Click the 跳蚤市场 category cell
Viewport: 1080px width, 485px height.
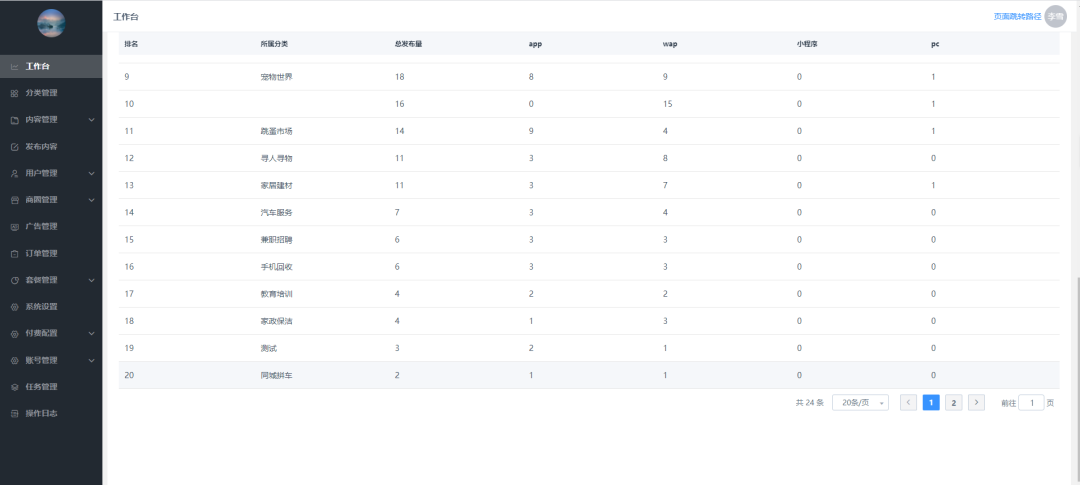276,131
